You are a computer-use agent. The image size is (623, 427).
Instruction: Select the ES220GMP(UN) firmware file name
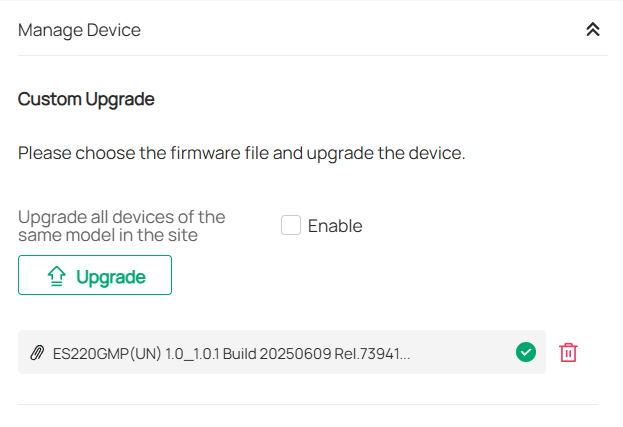tap(231, 353)
